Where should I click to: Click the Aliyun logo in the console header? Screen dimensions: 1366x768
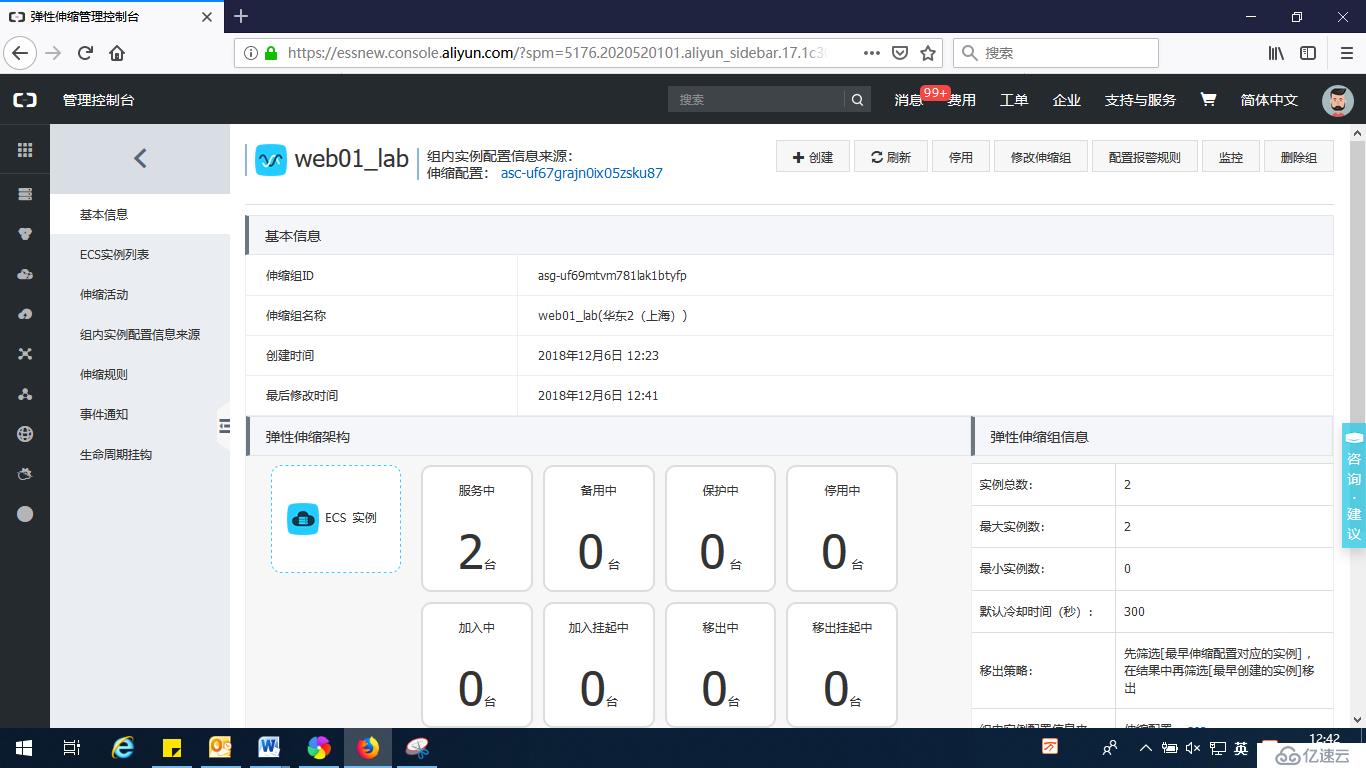click(x=25, y=100)
